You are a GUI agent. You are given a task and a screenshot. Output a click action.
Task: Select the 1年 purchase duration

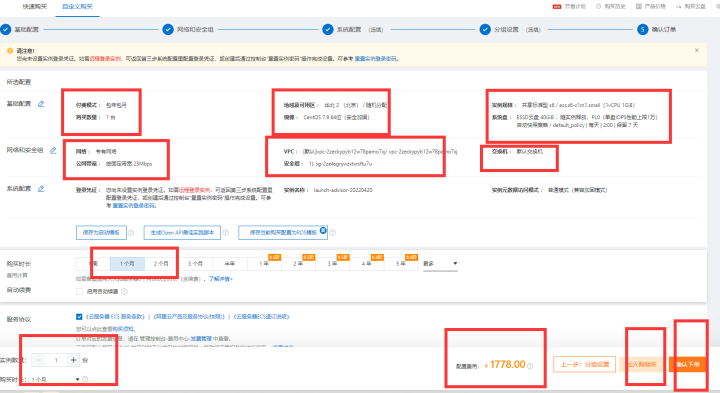point(264,264)
